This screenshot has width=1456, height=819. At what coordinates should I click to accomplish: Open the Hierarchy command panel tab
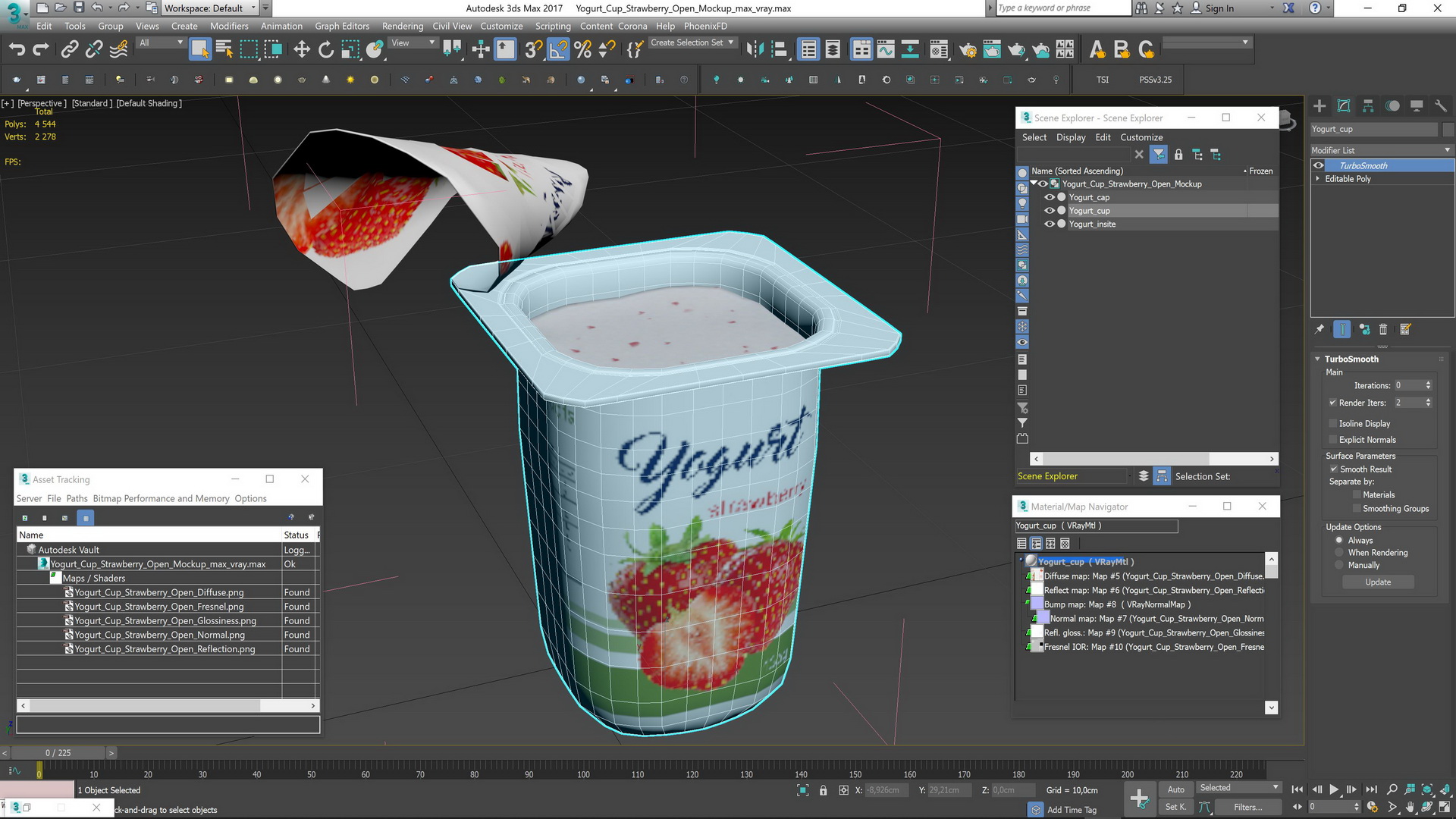coord(1368,106)
